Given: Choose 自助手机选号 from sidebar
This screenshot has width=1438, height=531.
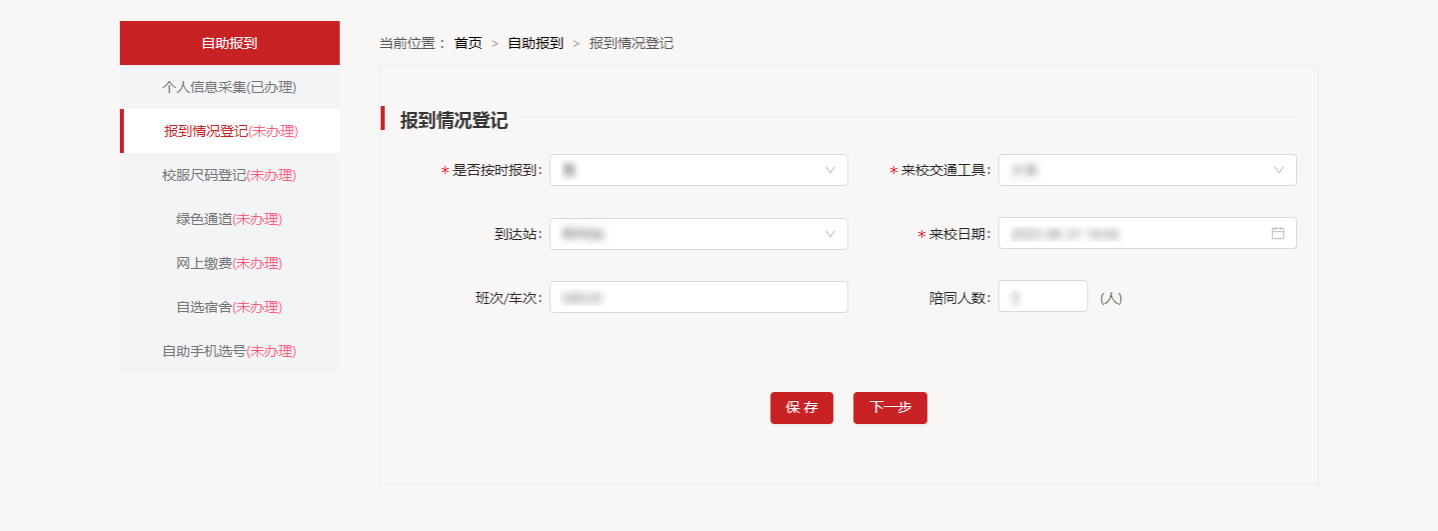Looking at the screenshot, I should click(x=229, y=351).
